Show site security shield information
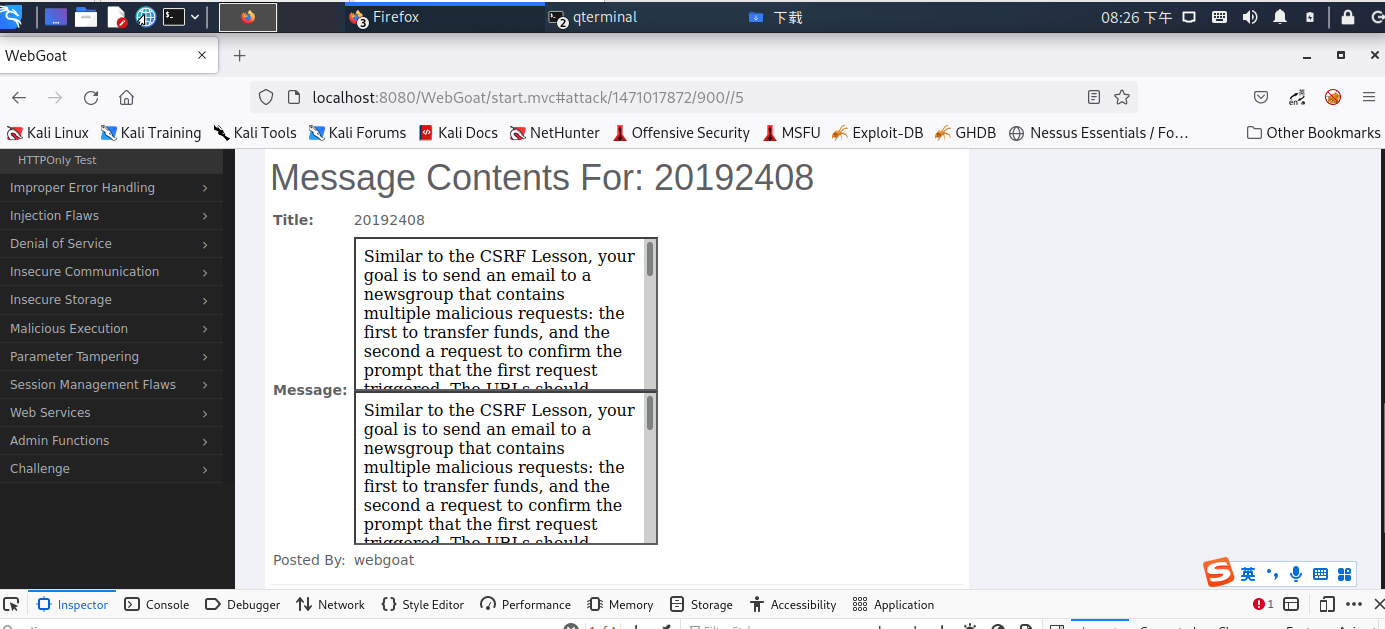This screenshot has height=629, width=1385. click(x=266, y=97)
